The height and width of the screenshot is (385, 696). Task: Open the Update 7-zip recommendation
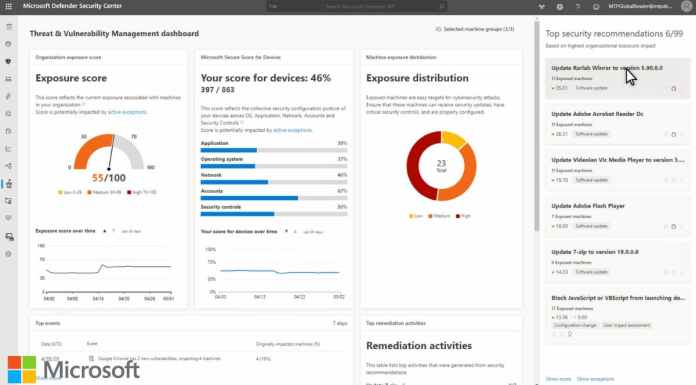[x=618, y=262]
